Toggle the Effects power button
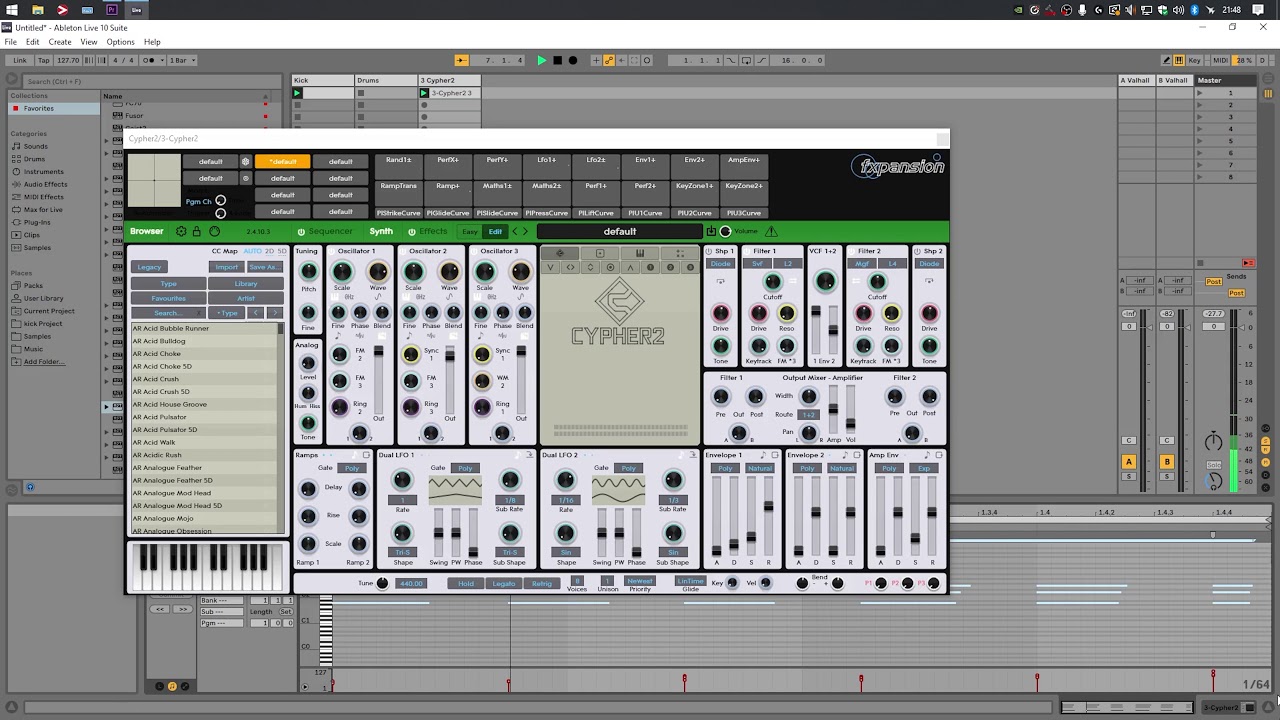The width and height of the screenshot is (1280, 720). pyautogui.click(x=411, y=231)
